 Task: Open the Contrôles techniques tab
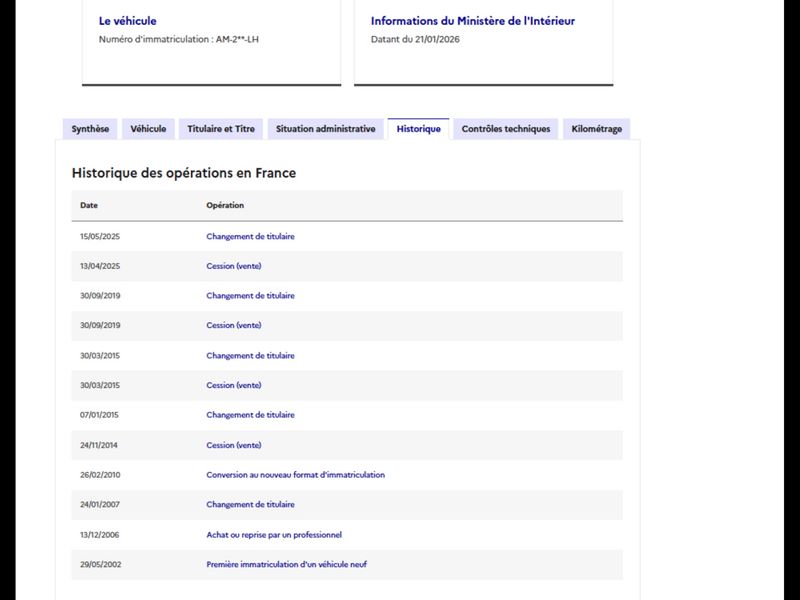pos(506,129)
